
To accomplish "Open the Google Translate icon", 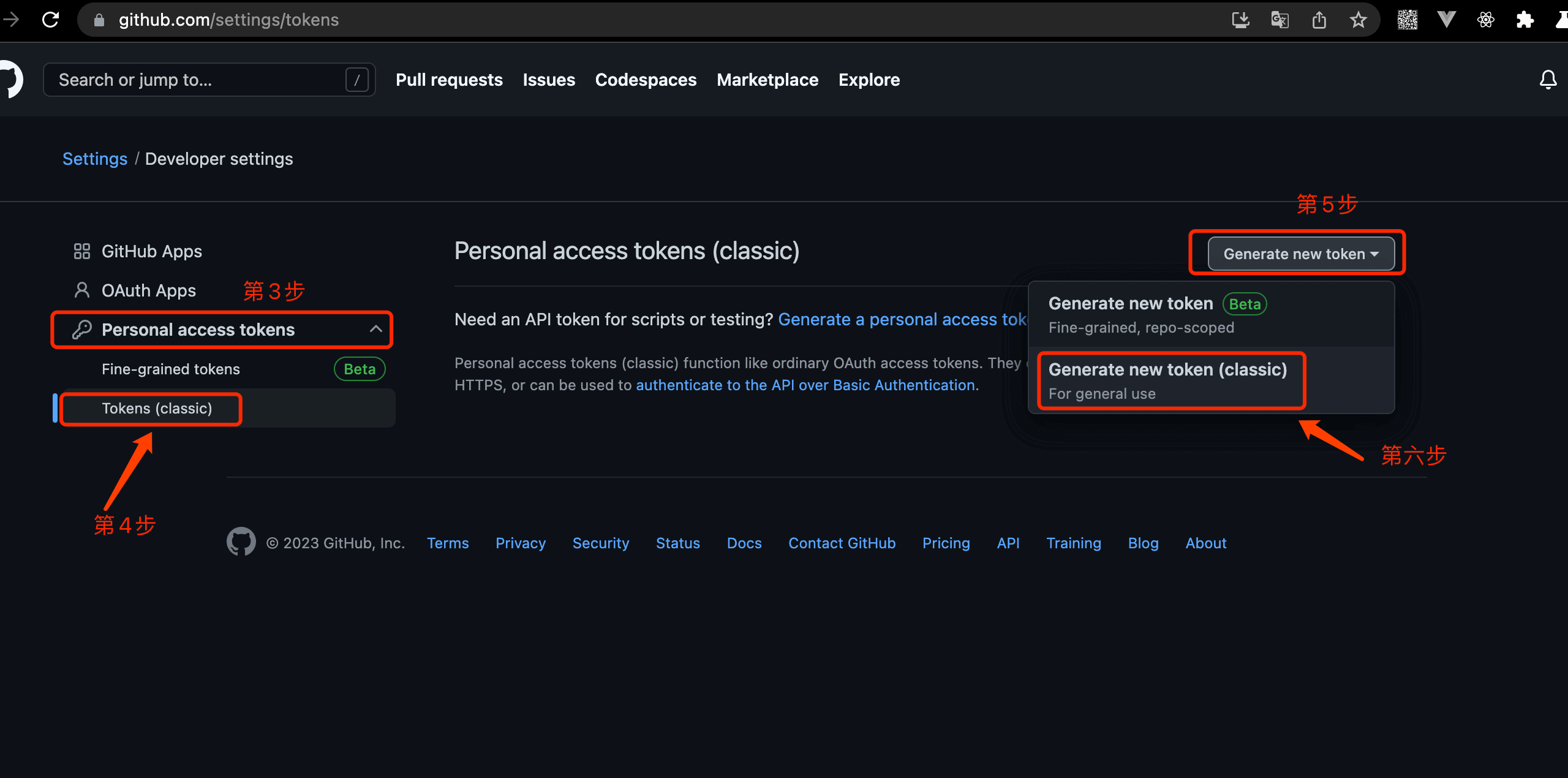I will pyautogui.click(x=1280, y=20).
